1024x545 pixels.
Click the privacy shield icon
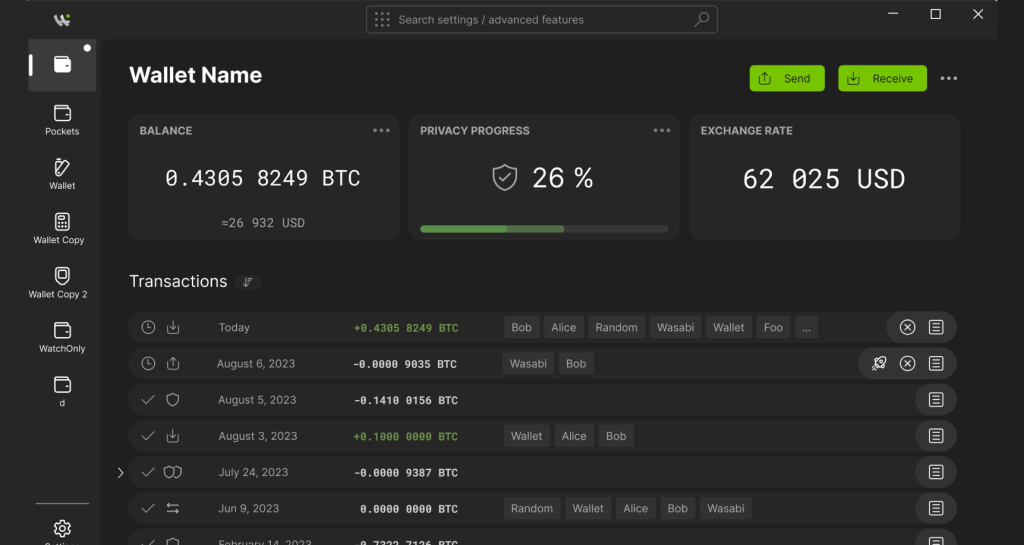click(x=505, y=178)
